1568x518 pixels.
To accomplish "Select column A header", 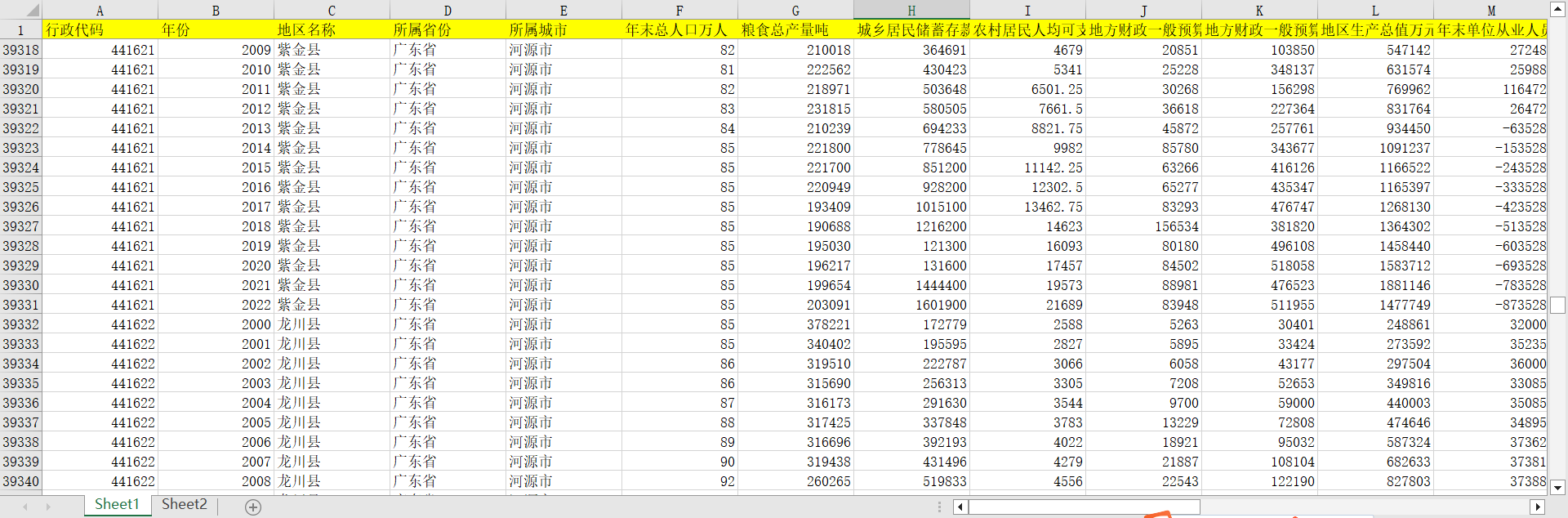I will (x=100, y=10).
